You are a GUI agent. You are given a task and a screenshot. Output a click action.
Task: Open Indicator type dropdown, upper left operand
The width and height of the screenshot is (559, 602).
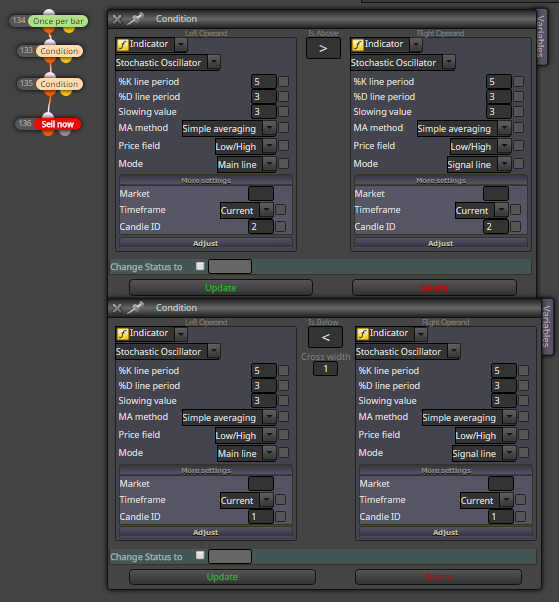pyautogui.click(x=181, y=45)
